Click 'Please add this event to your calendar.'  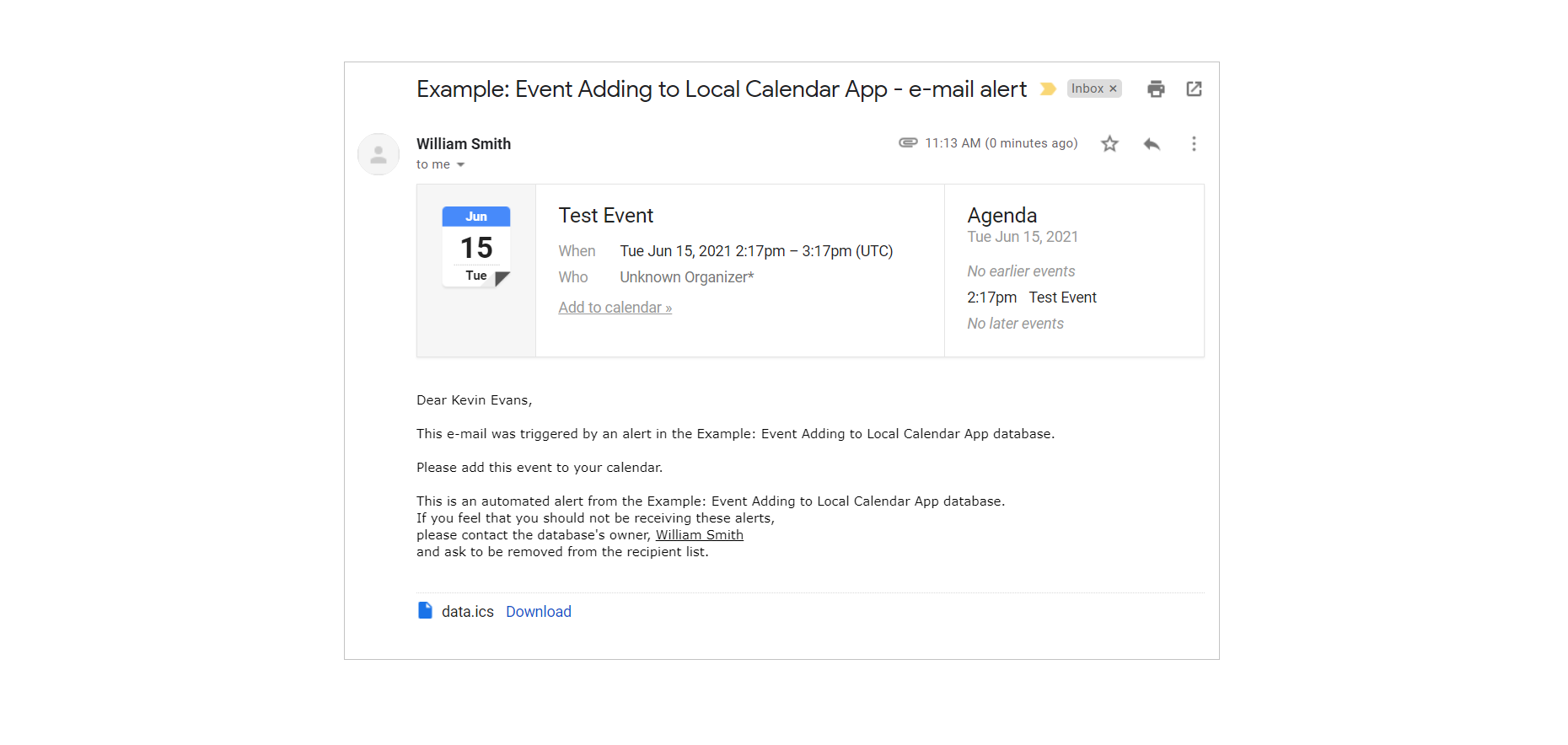pos(540,468)
